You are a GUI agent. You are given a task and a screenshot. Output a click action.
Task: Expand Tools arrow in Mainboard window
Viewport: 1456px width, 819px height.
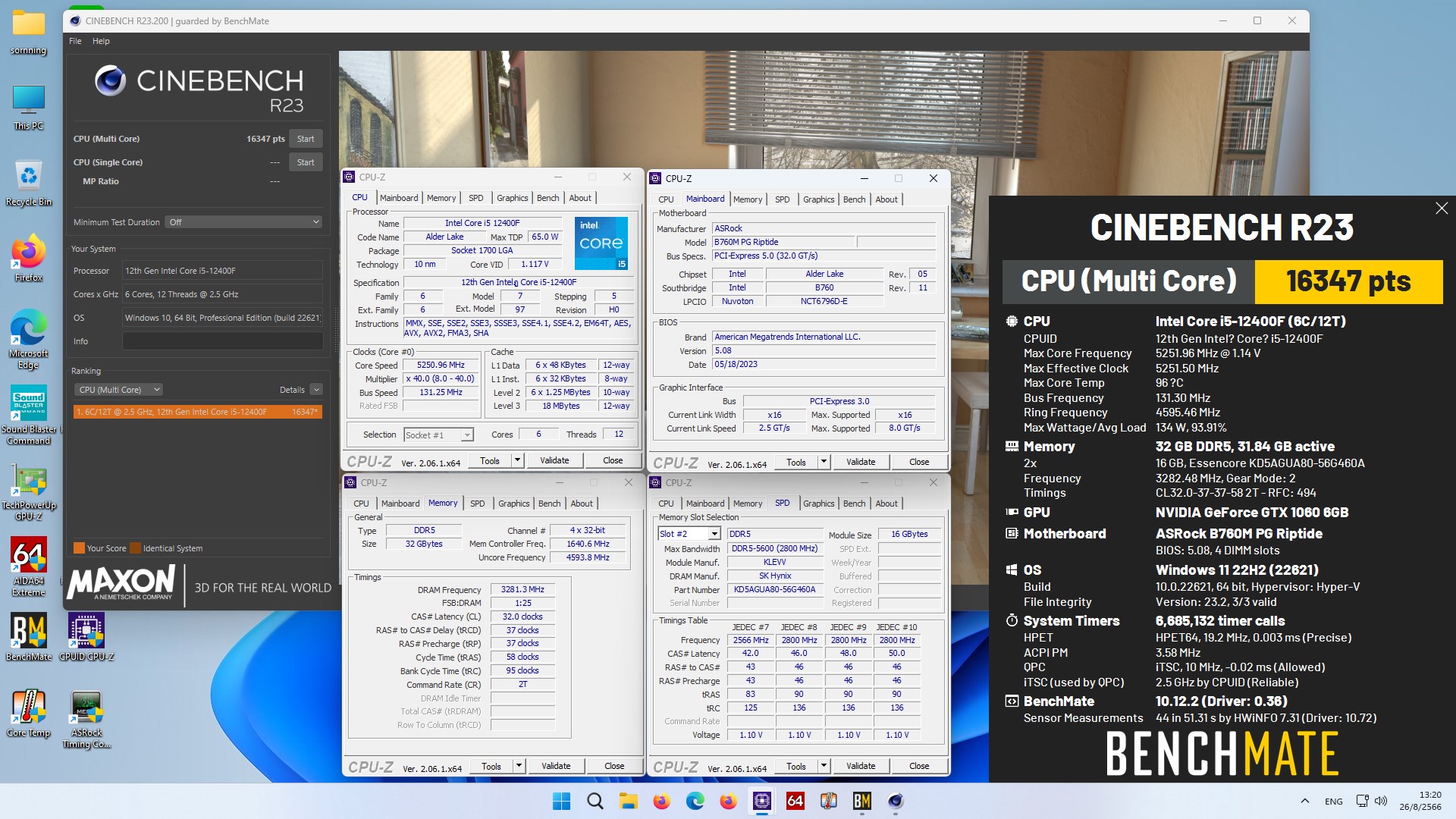(x=824, y=462)
